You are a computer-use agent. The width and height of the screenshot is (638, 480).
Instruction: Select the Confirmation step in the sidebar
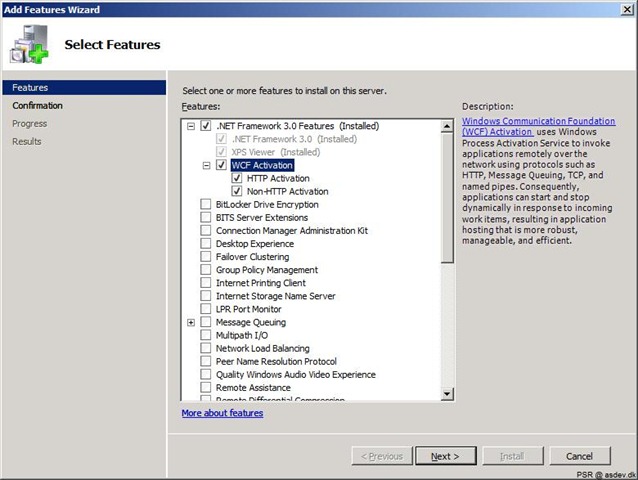37,105
